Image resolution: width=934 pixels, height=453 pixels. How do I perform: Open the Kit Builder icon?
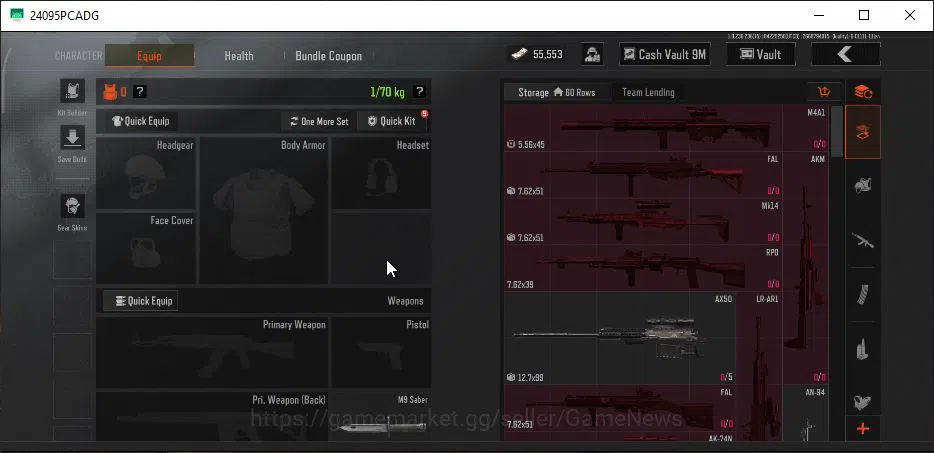click(72, 91)
